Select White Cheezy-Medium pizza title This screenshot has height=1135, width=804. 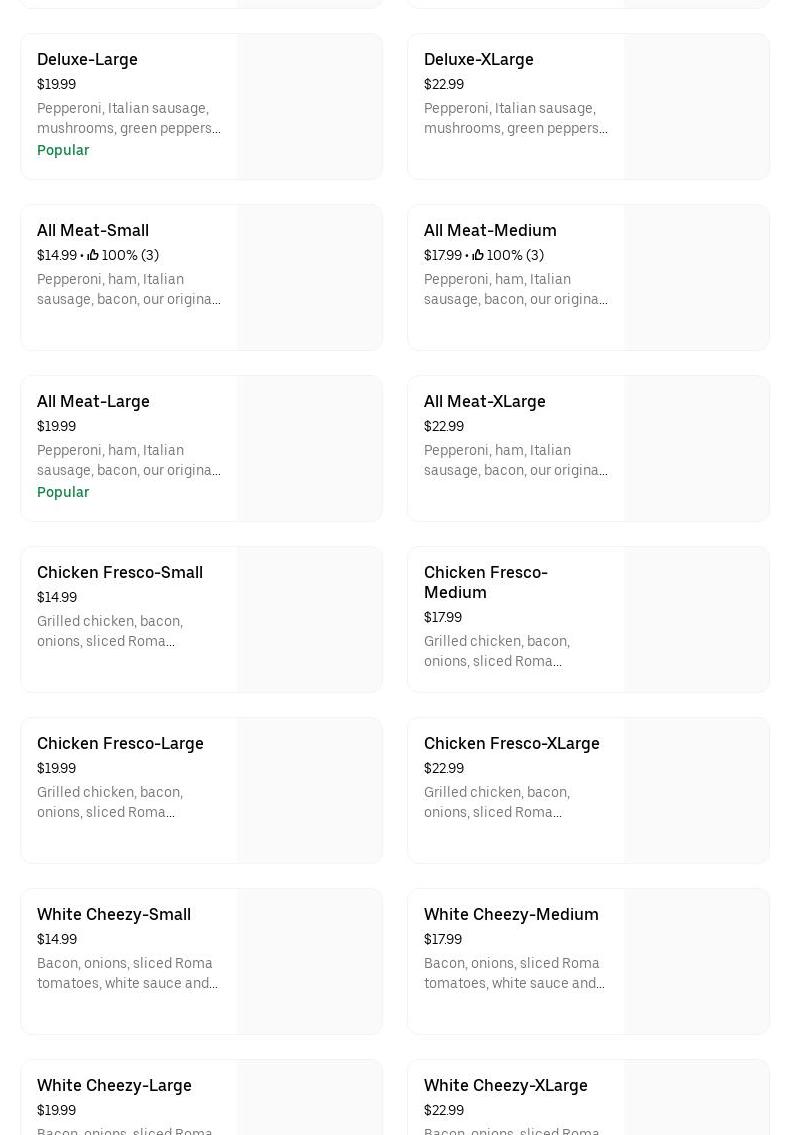coord(510,915)
